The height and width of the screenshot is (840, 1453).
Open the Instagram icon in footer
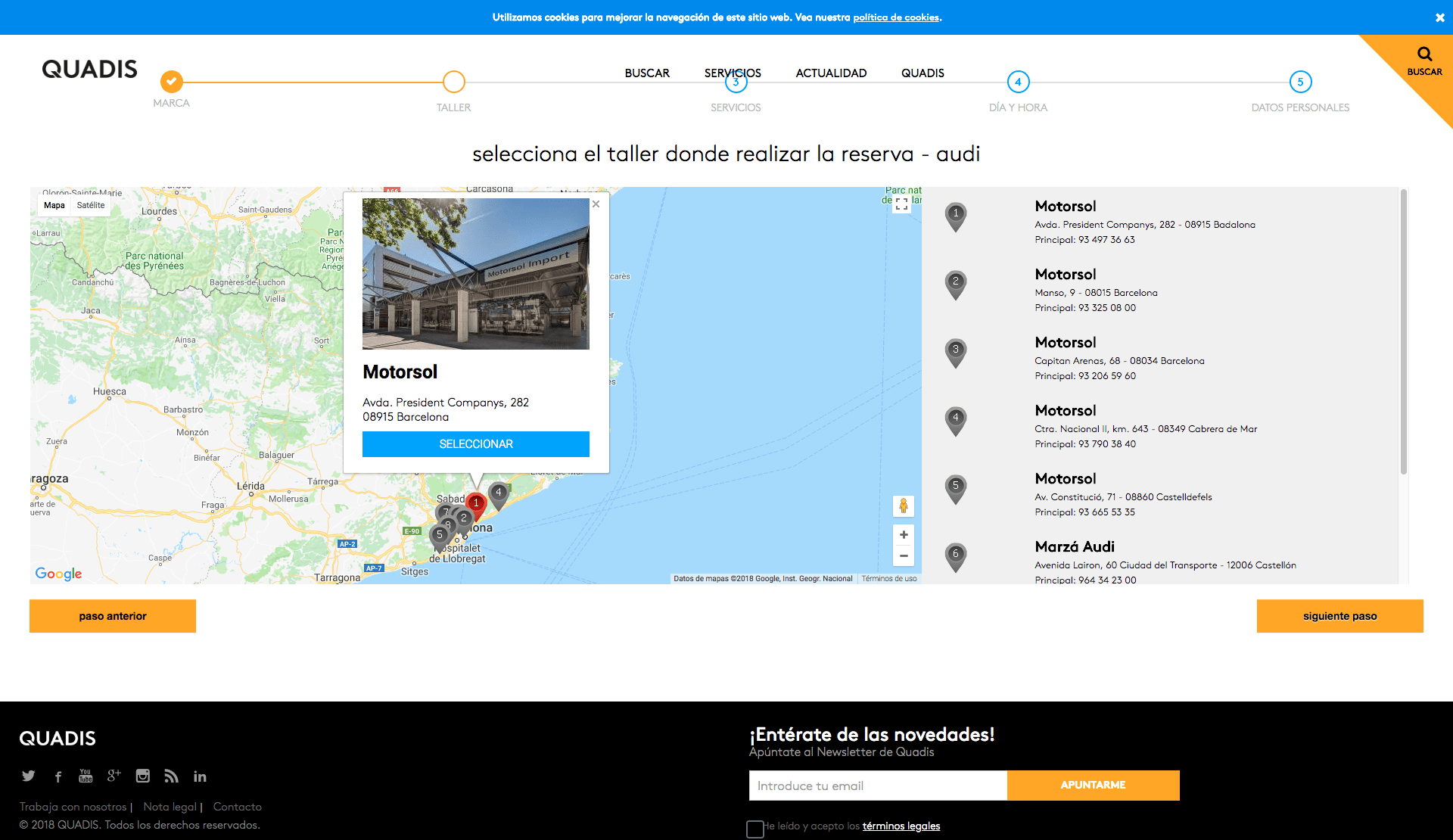(142, 776)
